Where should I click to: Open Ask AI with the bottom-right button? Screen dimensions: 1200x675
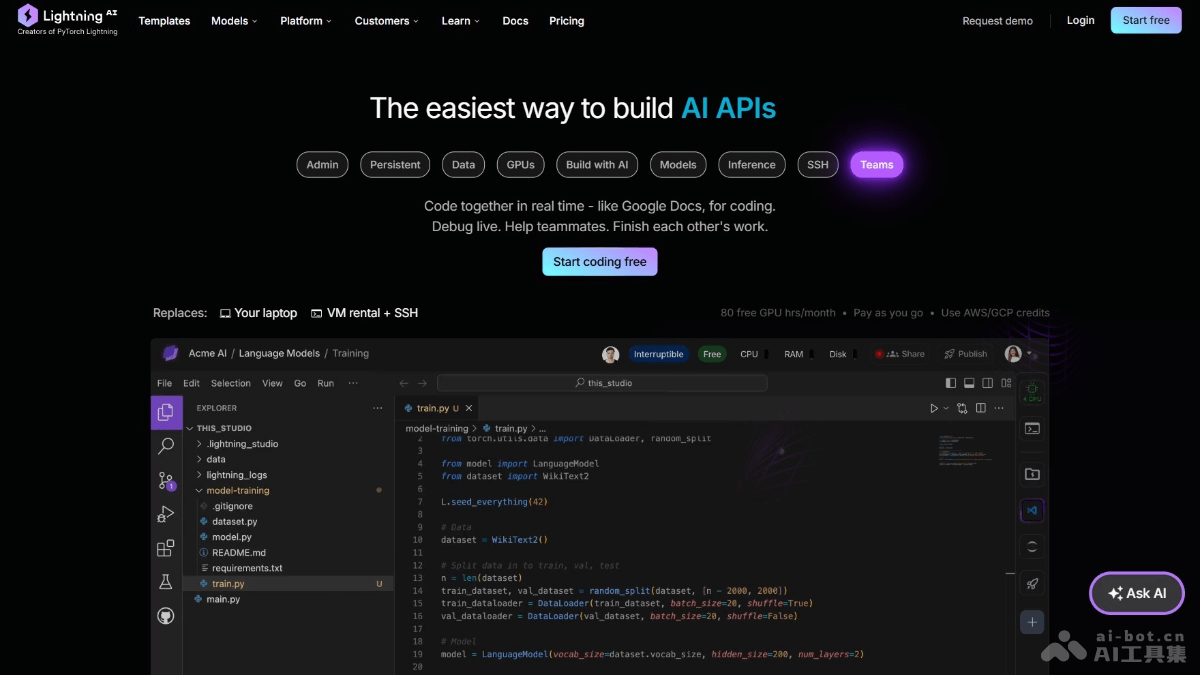point(1136,592)
